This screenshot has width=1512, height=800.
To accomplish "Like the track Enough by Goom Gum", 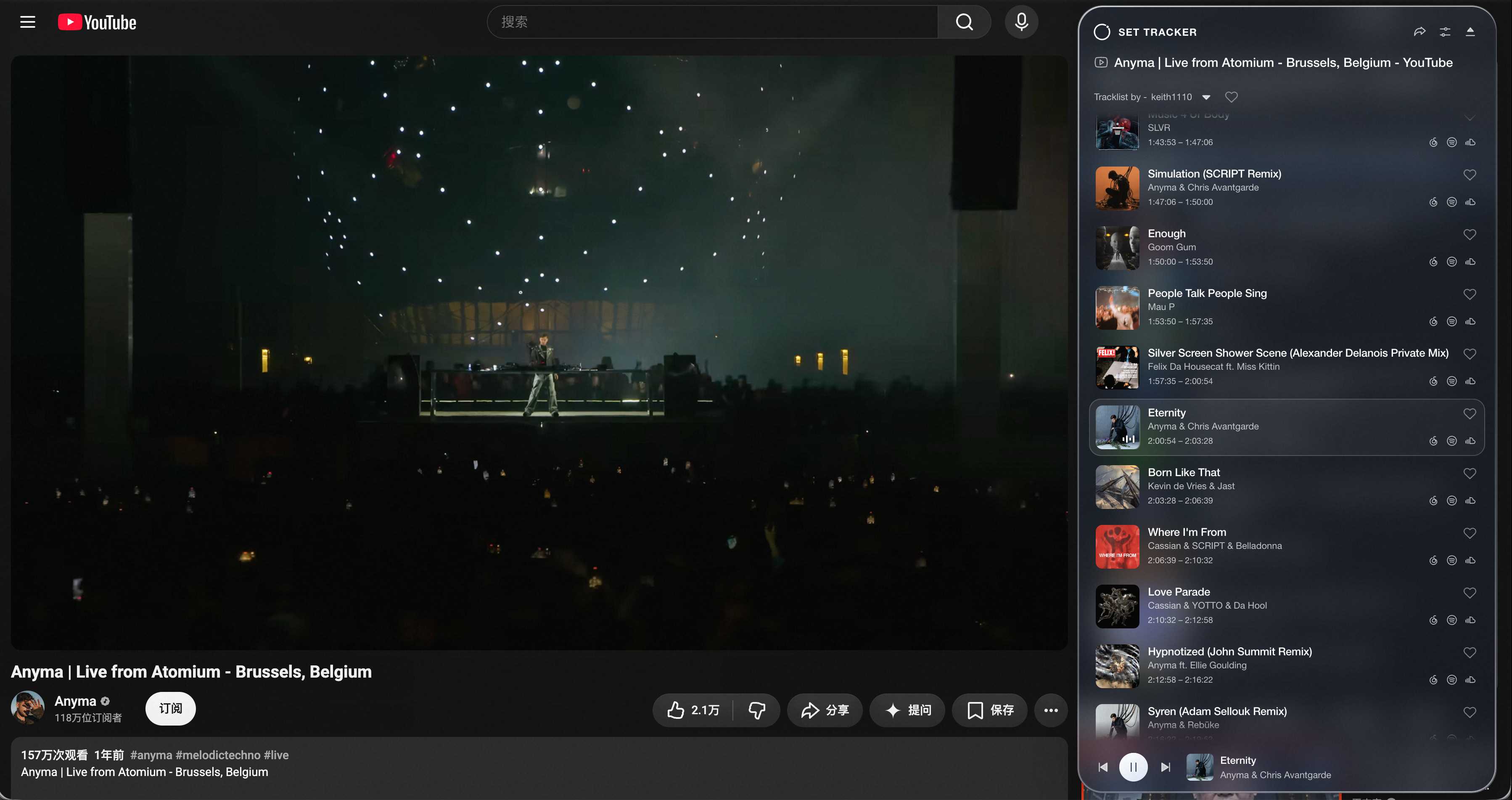I will pyautogui.click(x=1469, y=235).
